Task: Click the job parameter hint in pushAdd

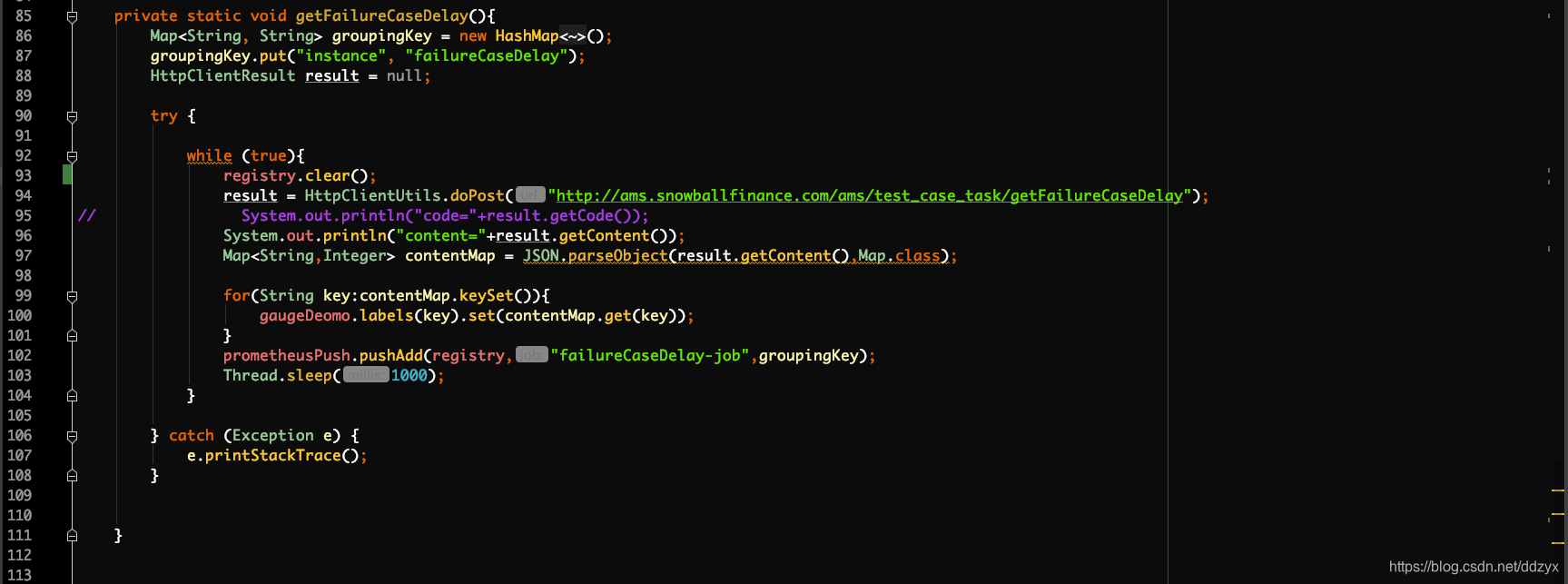Action: (x=532, y=354)
